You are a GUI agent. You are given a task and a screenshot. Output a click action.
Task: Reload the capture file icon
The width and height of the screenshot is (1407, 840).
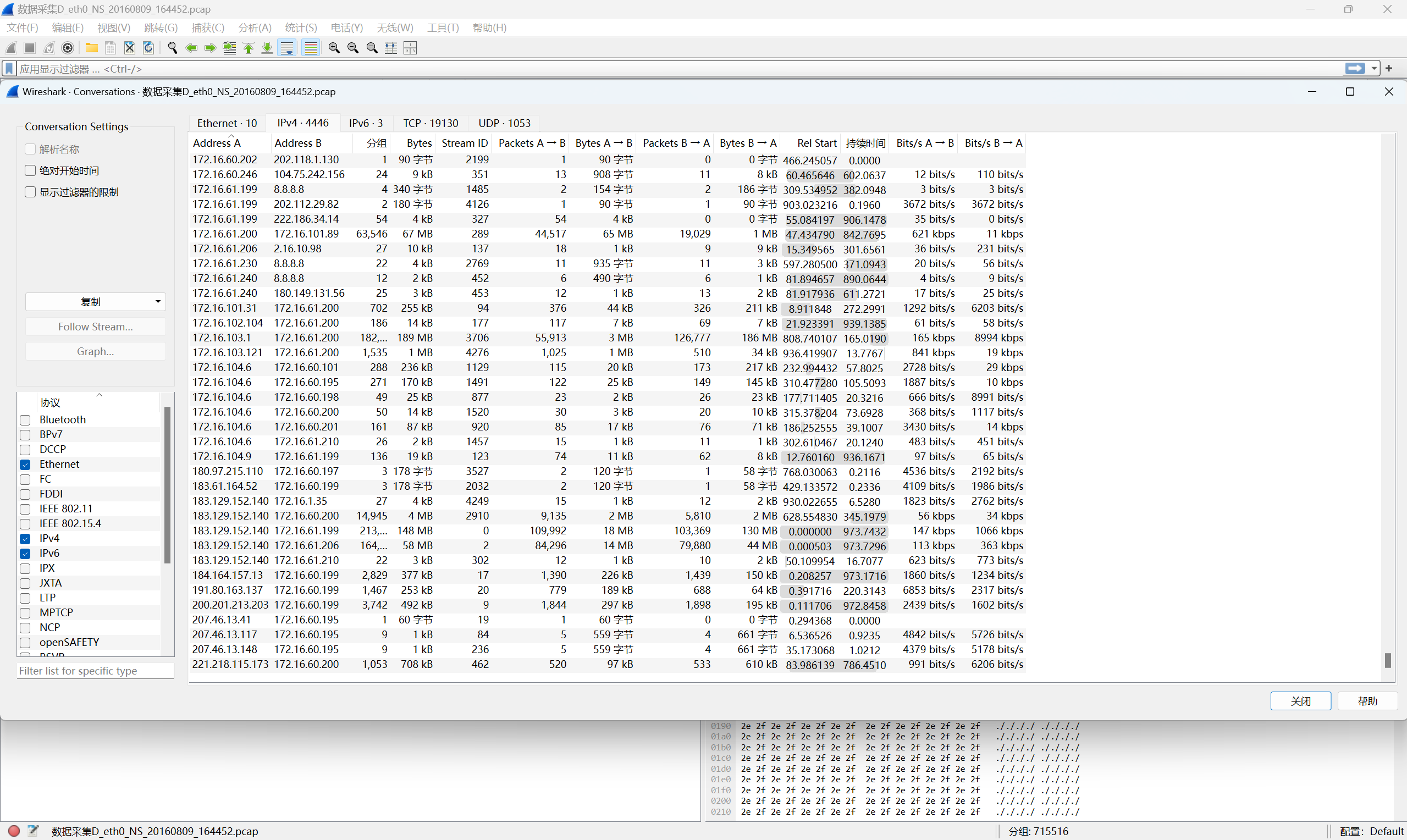coord(148,48)
